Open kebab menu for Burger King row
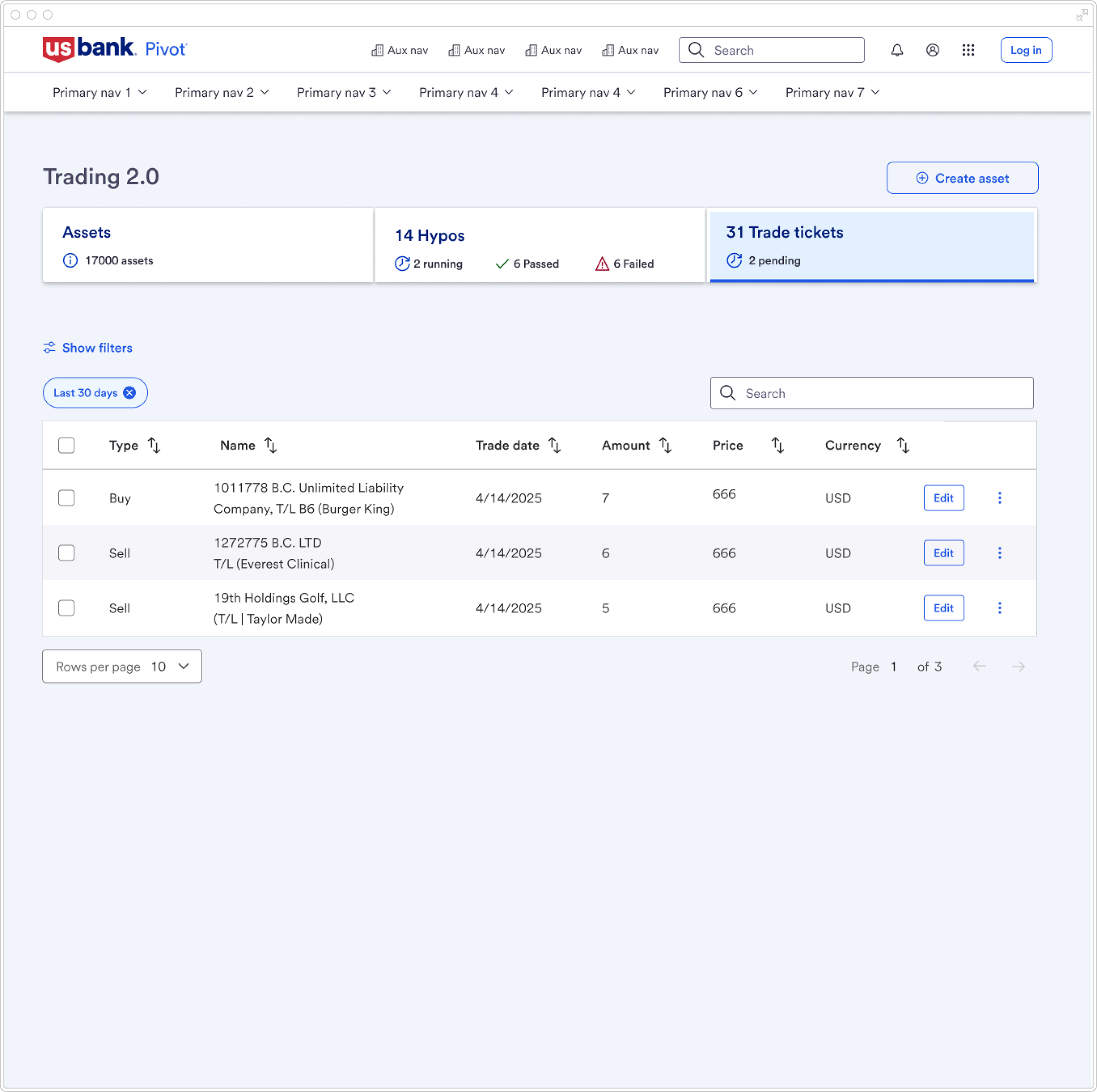1097x1092 pixels. coord(999,498)
